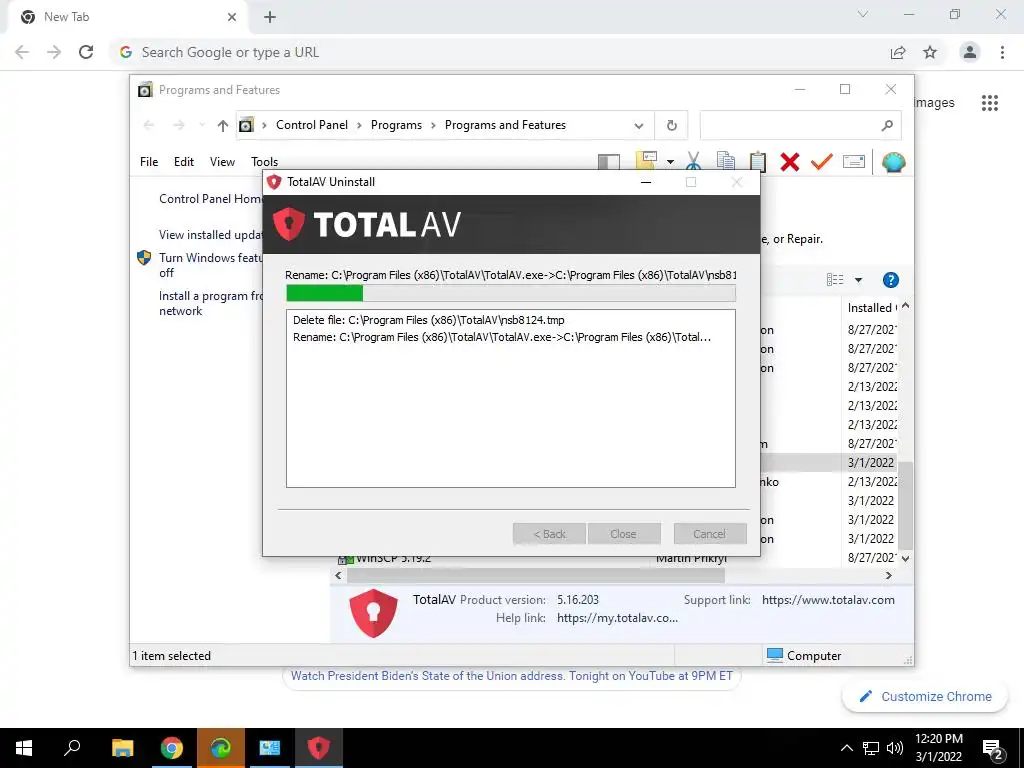Open the view options dropdown arrow
Screen dimensions: 1024x768
pos(858,280)
